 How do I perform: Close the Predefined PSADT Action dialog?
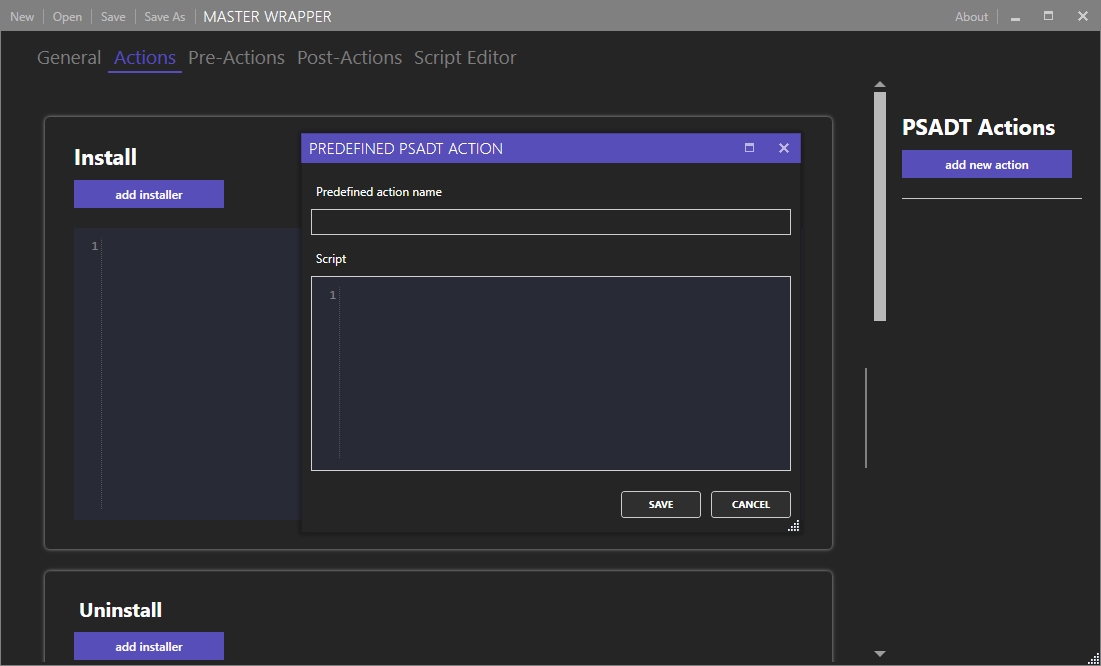784,148
